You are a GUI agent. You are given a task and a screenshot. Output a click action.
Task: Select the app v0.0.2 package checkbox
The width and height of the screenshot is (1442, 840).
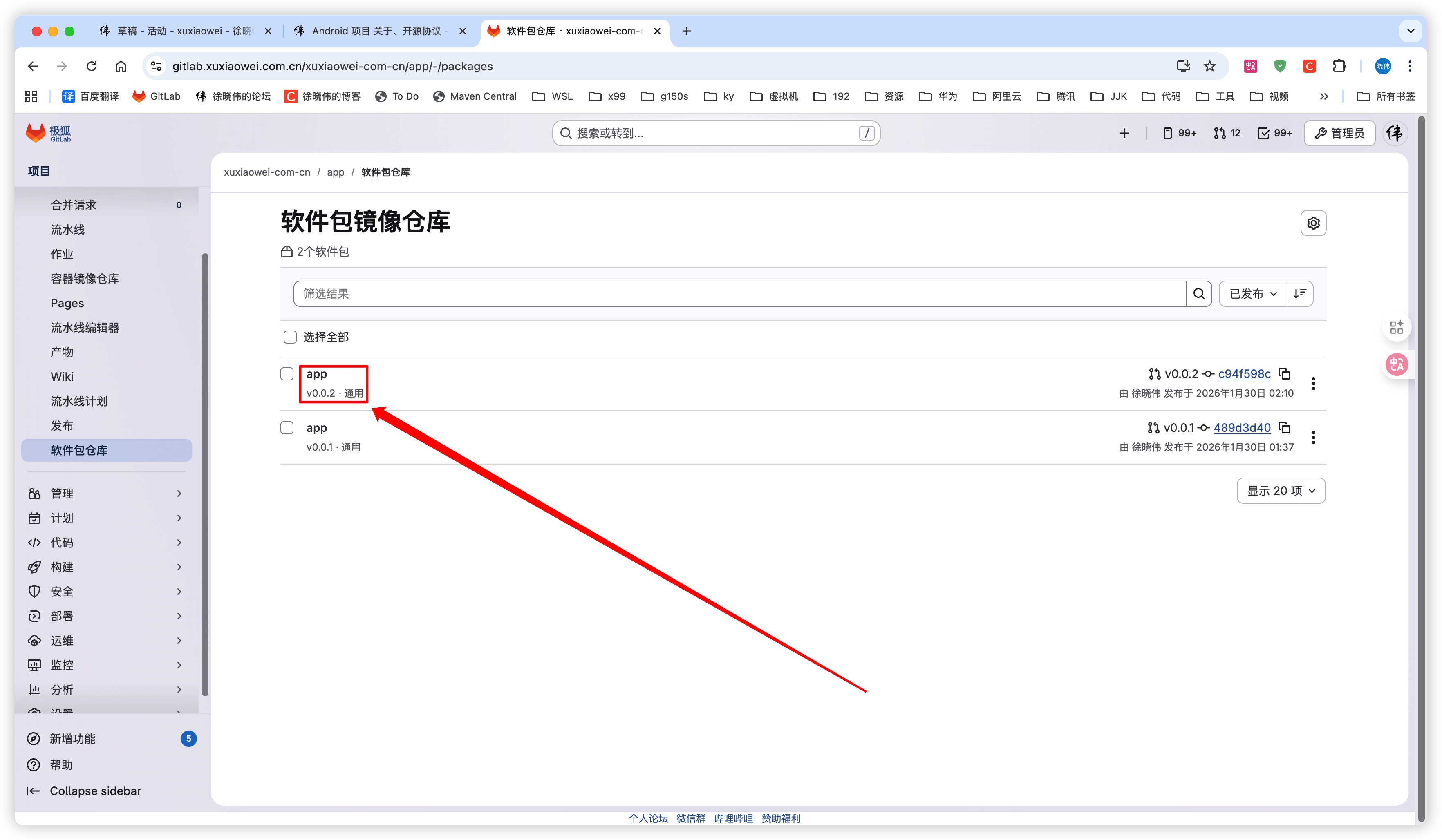coord(287,374)
